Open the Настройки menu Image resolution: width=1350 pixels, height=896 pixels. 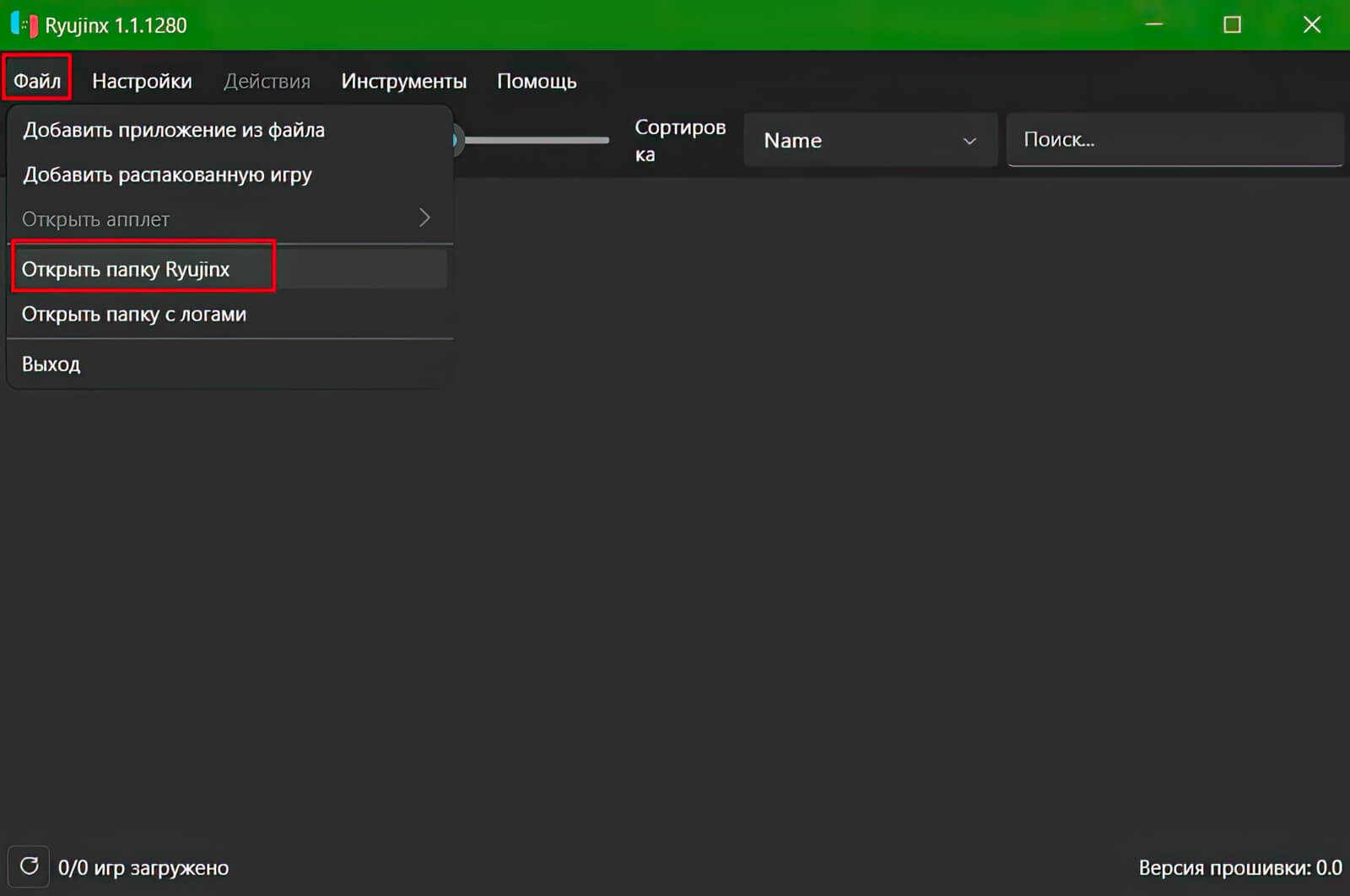pos(142,81)
